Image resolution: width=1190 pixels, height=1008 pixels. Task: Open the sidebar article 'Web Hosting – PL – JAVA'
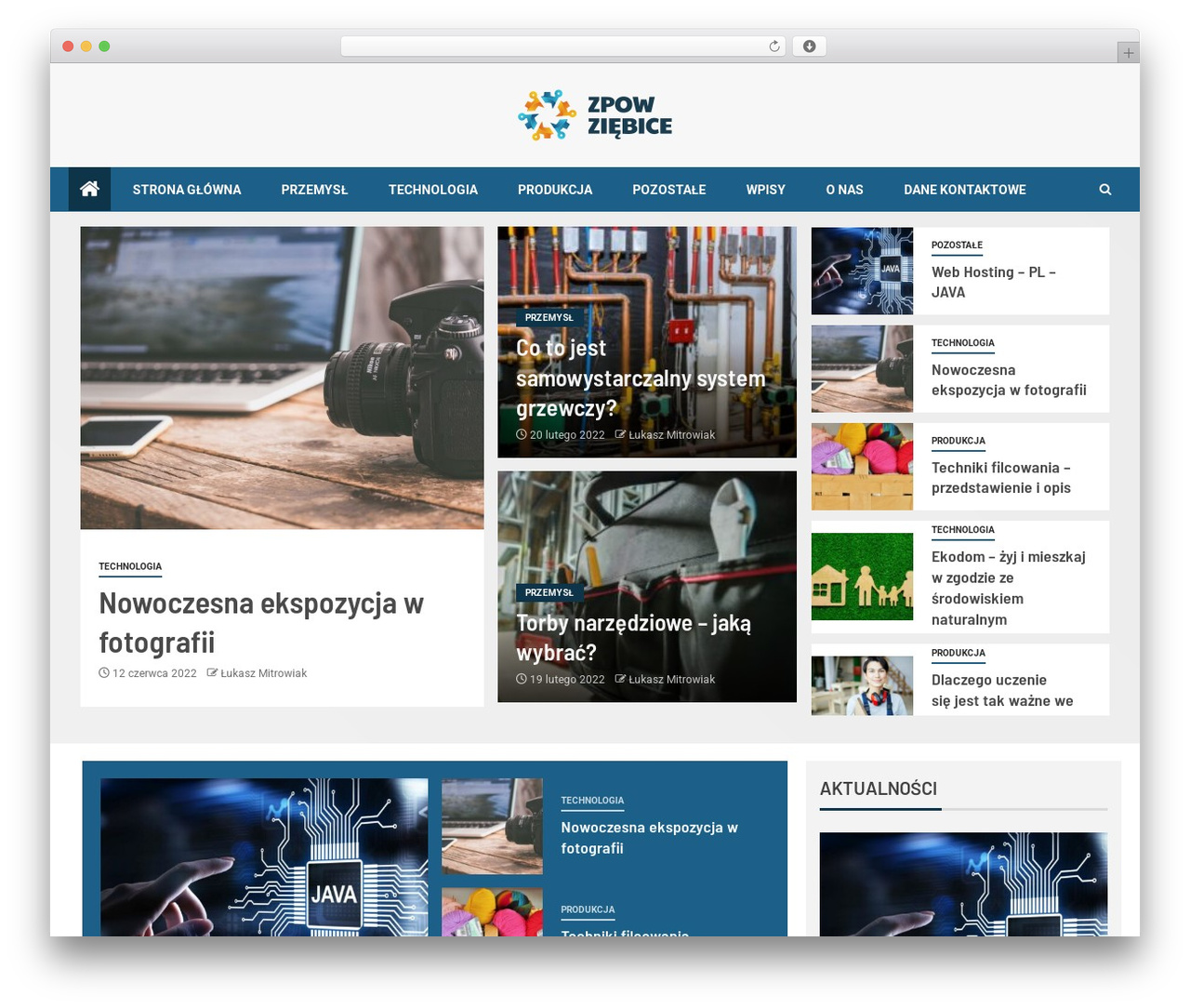tap(994, 282)
